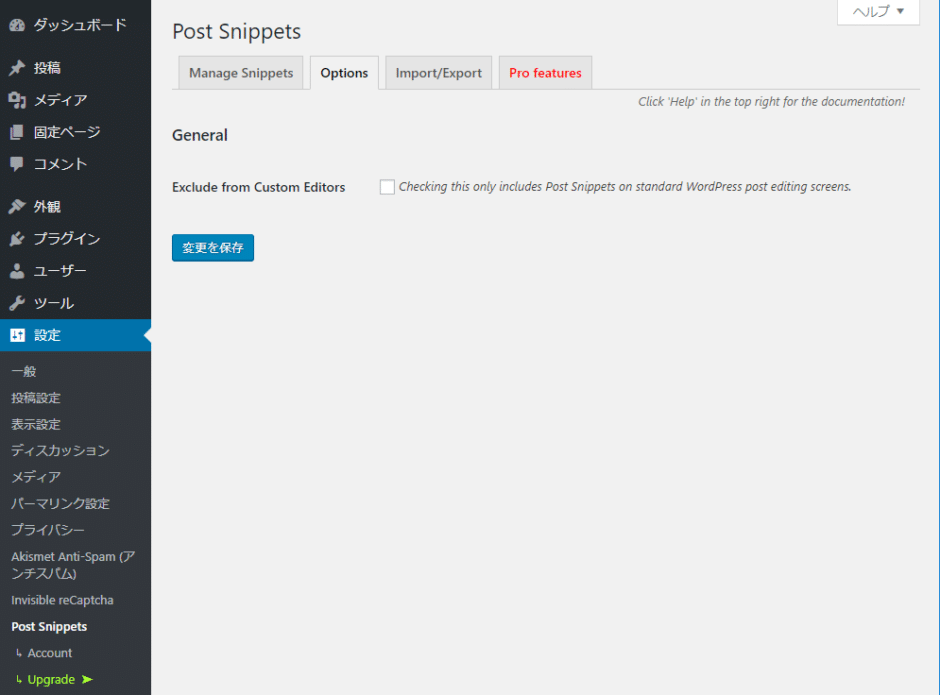The image size is (940, 695).
Task: Open Invisible reCaptcha settings
Action: (x=62, y=601)
